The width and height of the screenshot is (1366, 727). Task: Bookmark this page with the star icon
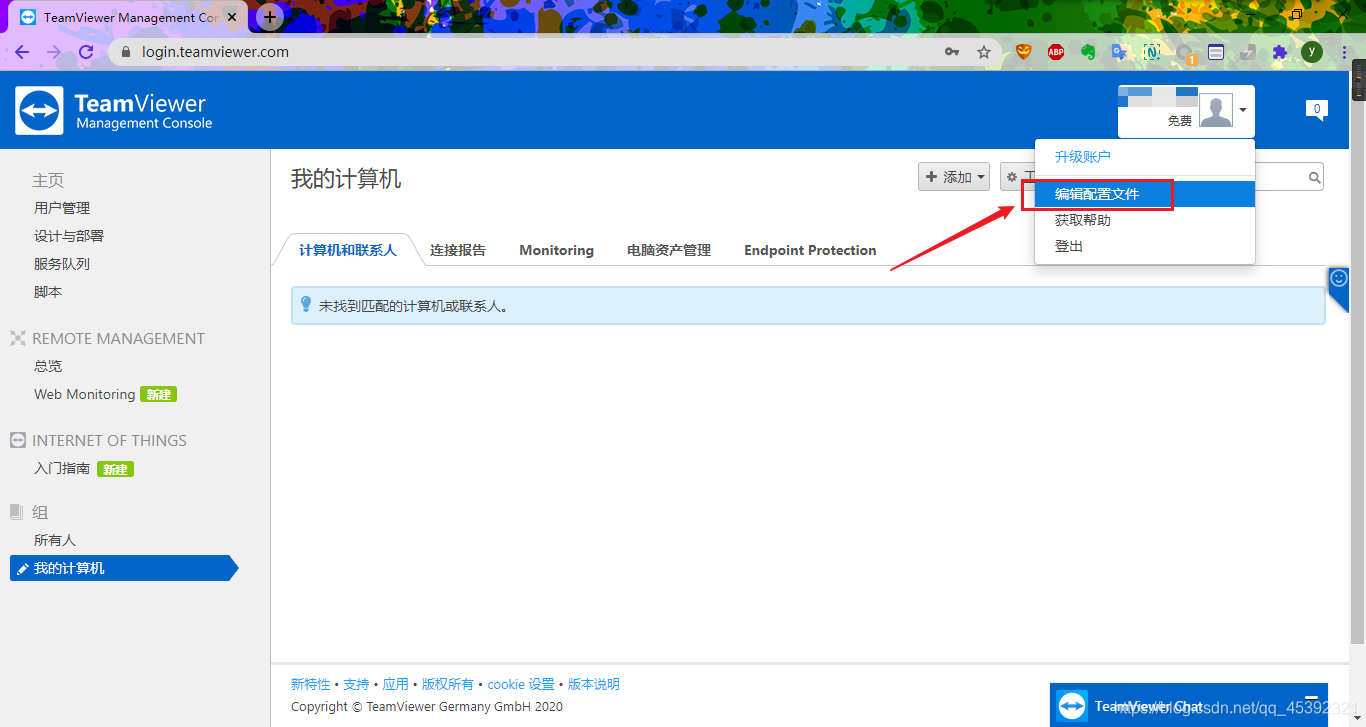pos(984,52)
